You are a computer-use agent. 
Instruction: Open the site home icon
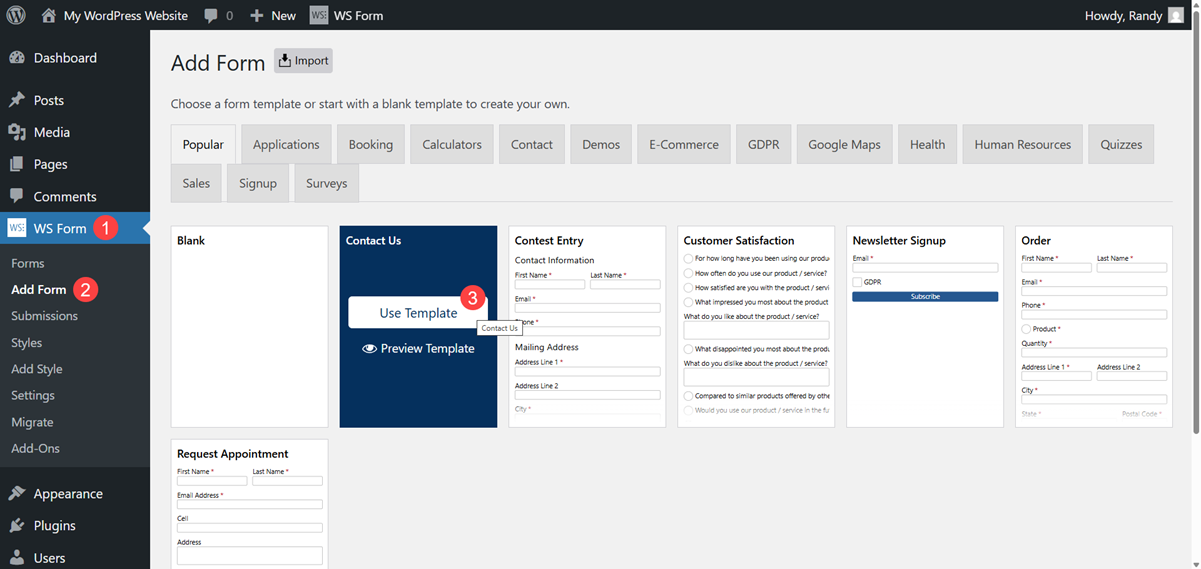coord(49,15)
